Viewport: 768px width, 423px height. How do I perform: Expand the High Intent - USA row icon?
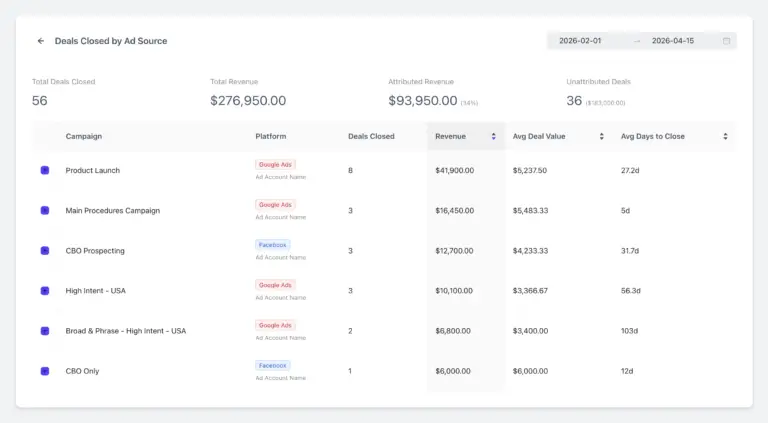45,291
